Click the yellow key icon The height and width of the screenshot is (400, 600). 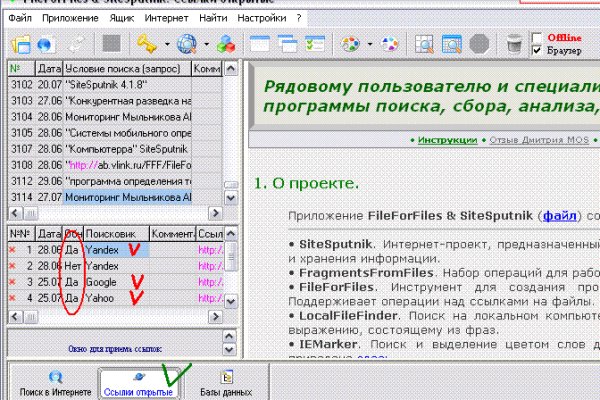tap(146, 44)
